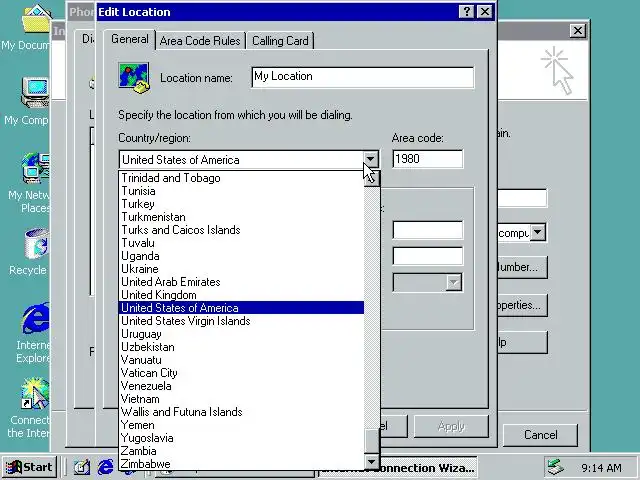The image size is (640, 480).
Task: Click the second empty dialing rules field
Action: (427, 256)
